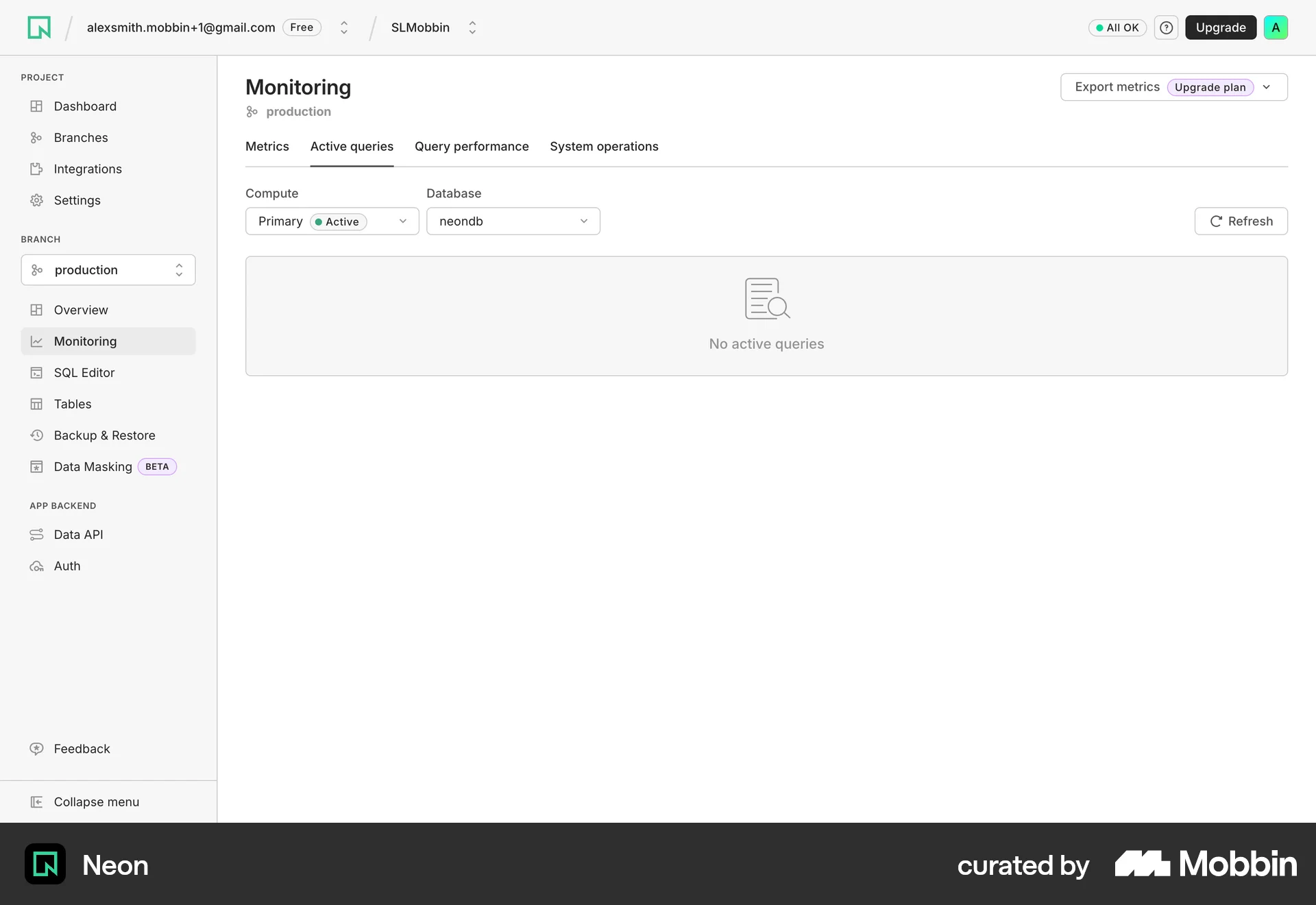
Task: Click the Active status badge in Compute
Action: [x=339, y=221]
